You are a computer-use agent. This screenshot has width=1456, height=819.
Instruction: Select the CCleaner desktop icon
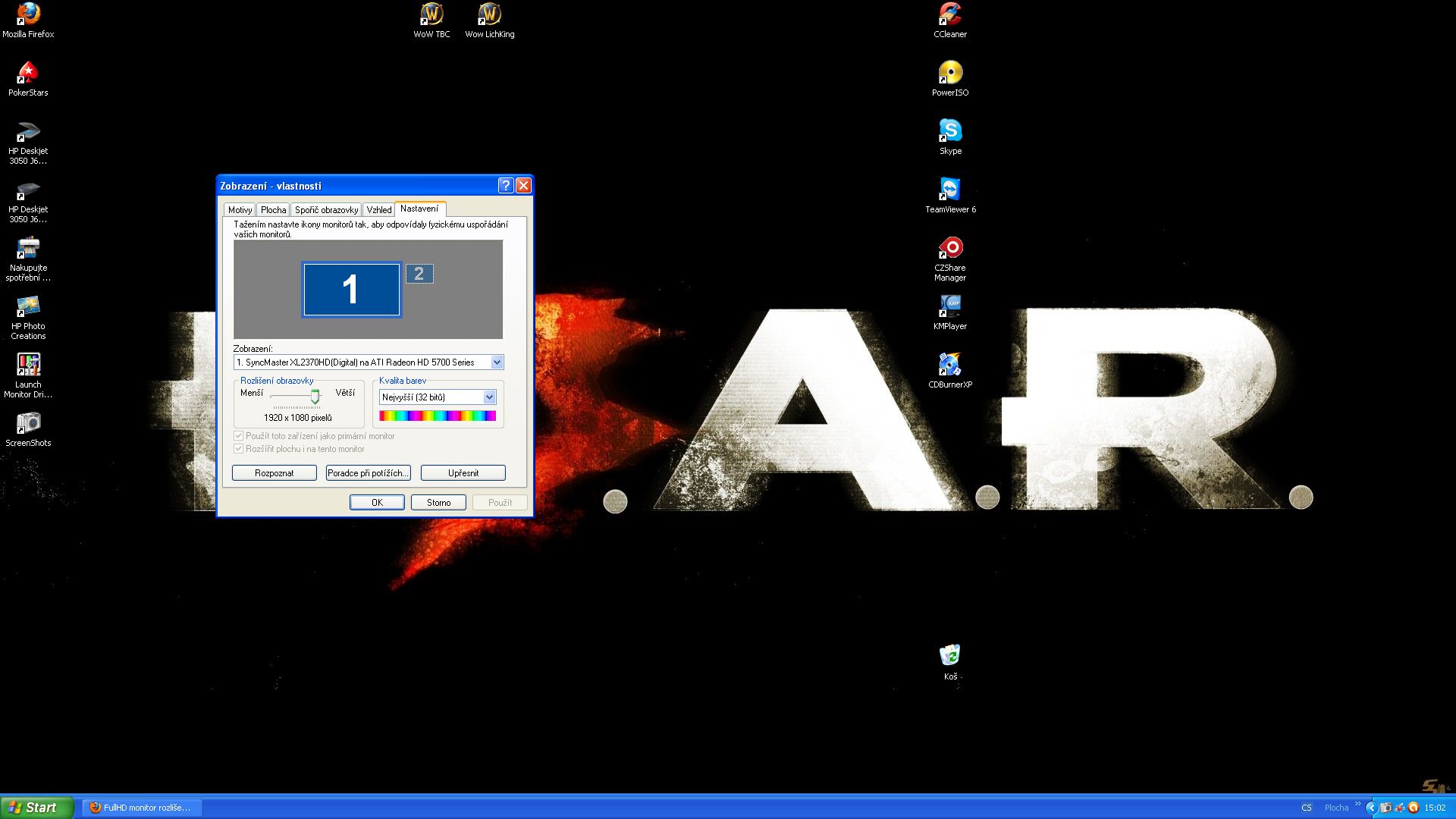coord(950,15)
